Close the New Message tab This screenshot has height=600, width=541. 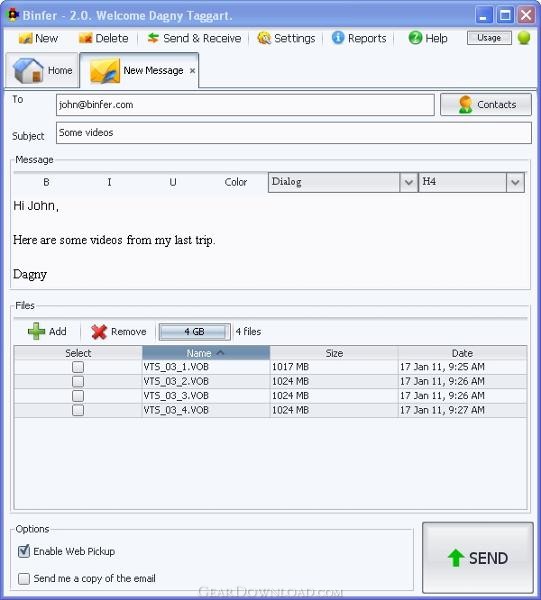192,70
